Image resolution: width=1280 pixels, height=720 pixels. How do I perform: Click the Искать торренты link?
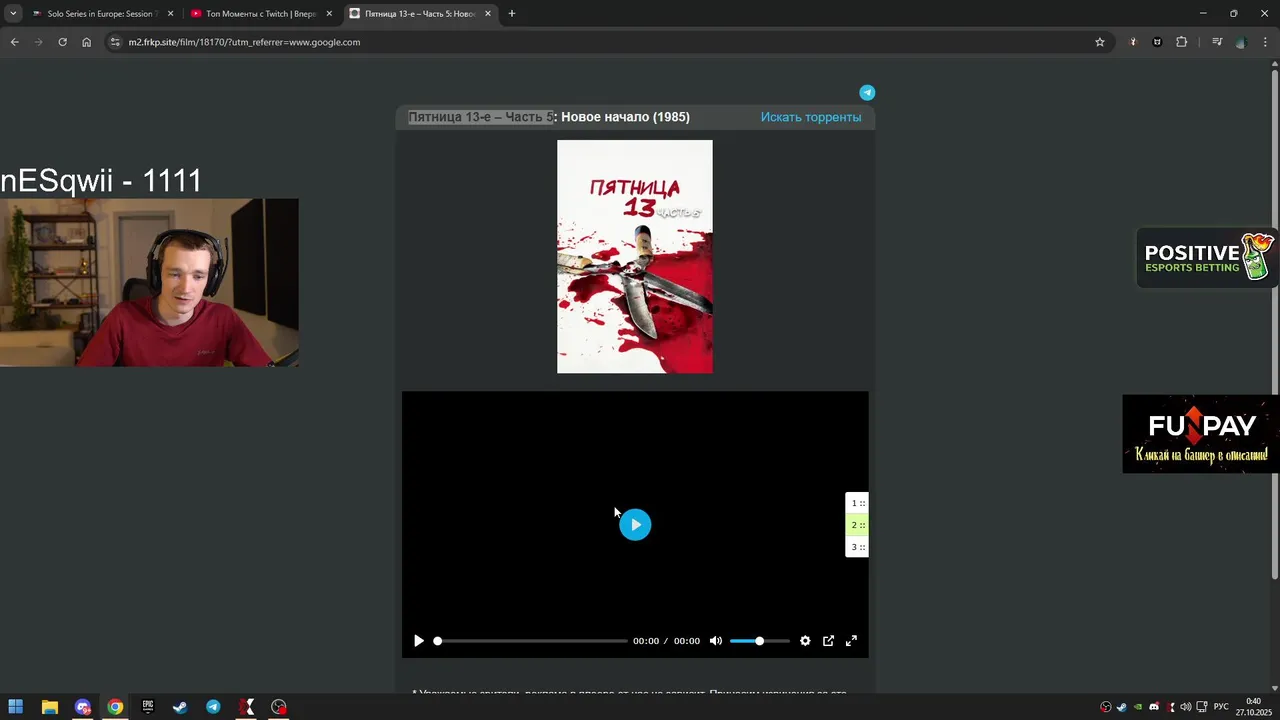point(810,117)
